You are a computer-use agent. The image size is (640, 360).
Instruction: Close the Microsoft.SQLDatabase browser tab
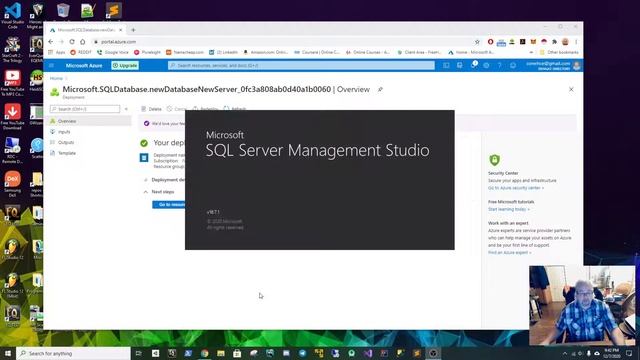[x=120, y=30]
